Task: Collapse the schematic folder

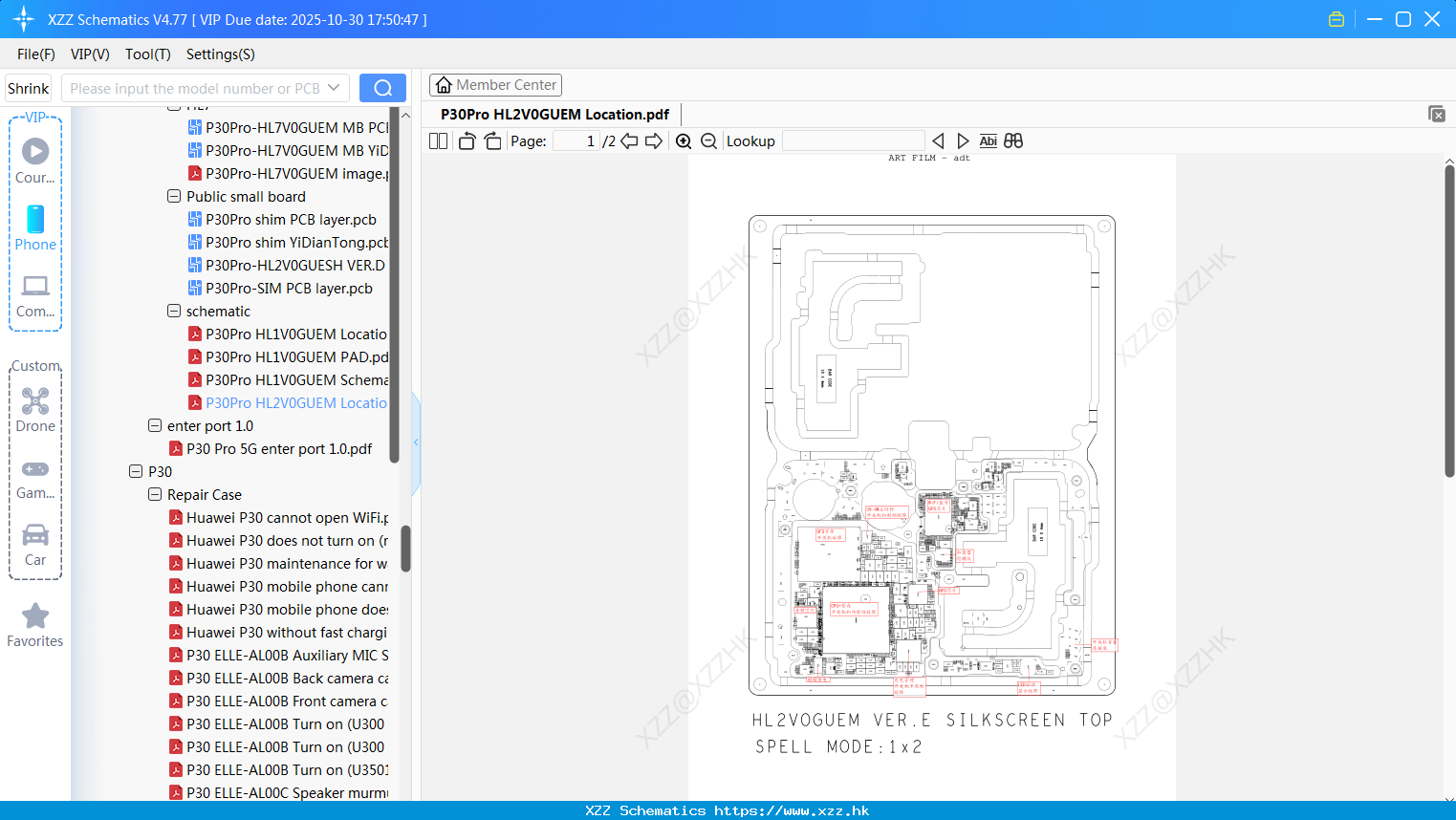Action: 174,311
